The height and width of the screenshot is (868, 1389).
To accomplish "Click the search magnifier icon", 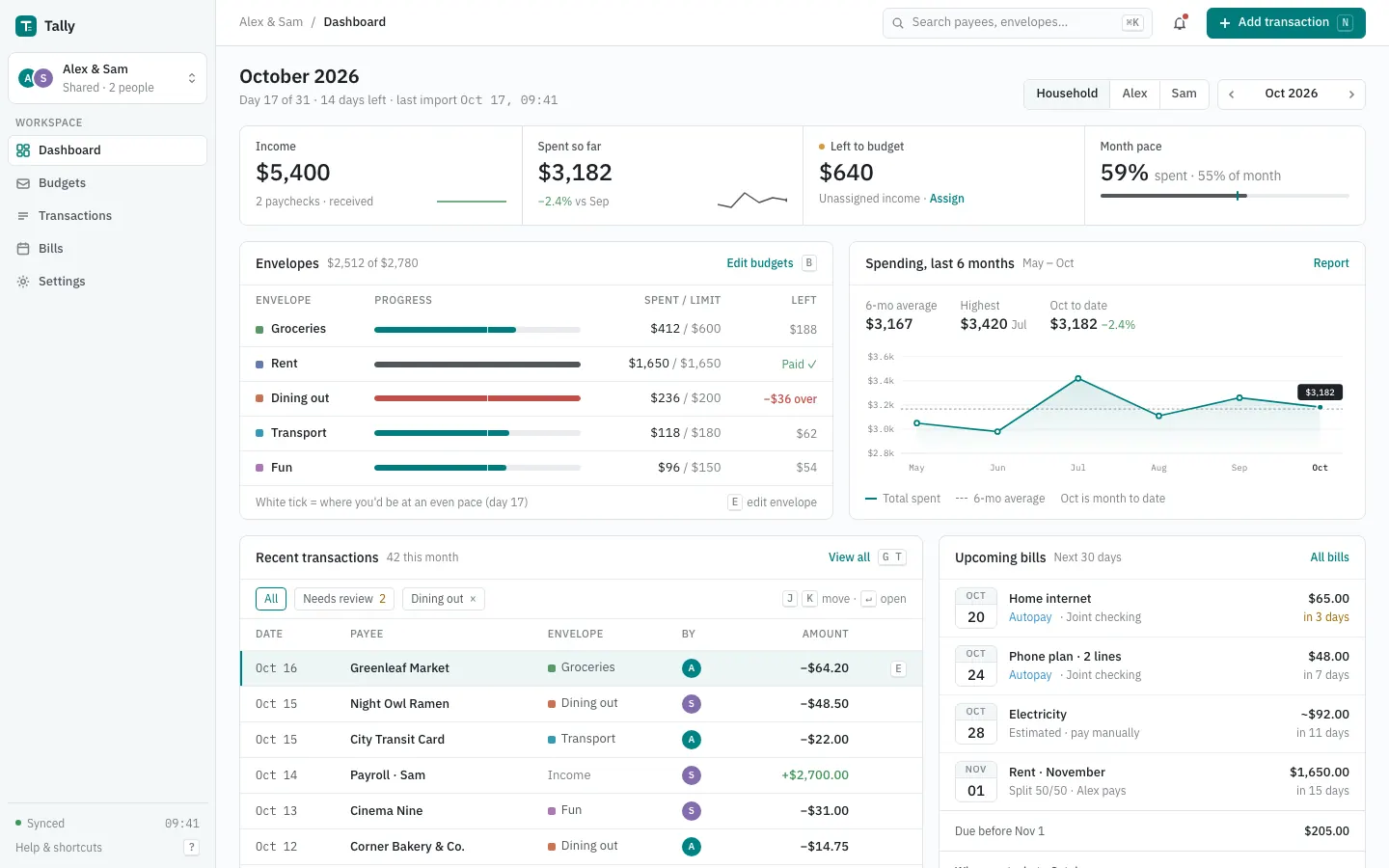I will (x=898, y=23).
